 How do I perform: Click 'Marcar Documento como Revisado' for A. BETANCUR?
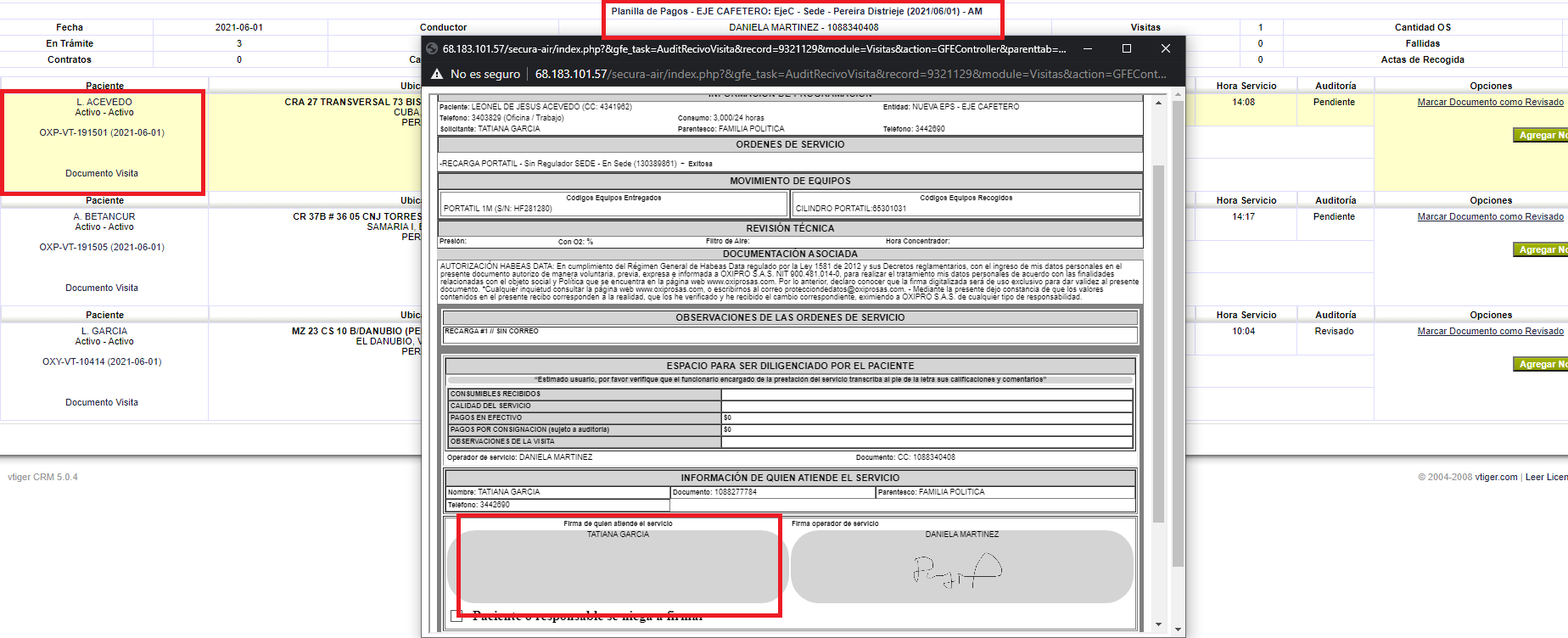[1490, 216]
